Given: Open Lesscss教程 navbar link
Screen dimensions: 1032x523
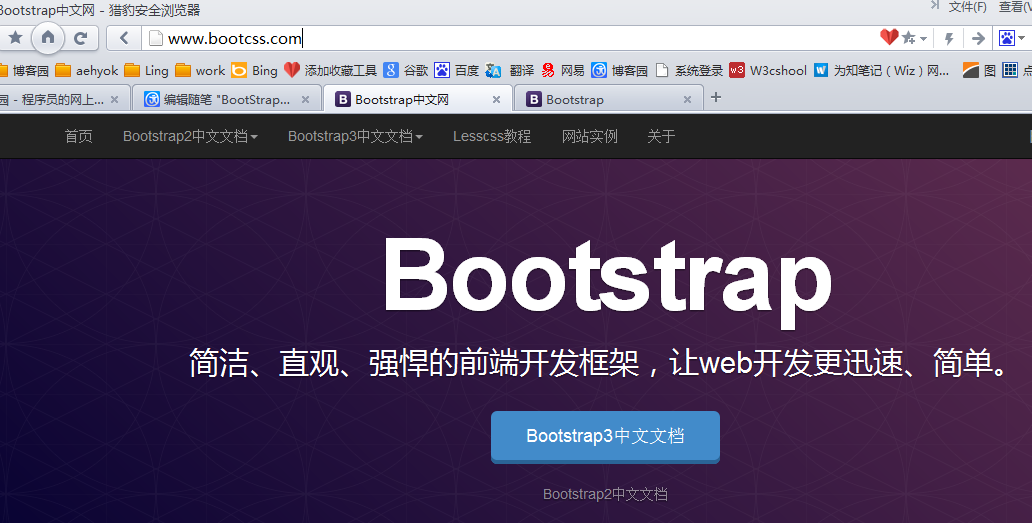Looking at the screenshot, I should click(492, 136).
